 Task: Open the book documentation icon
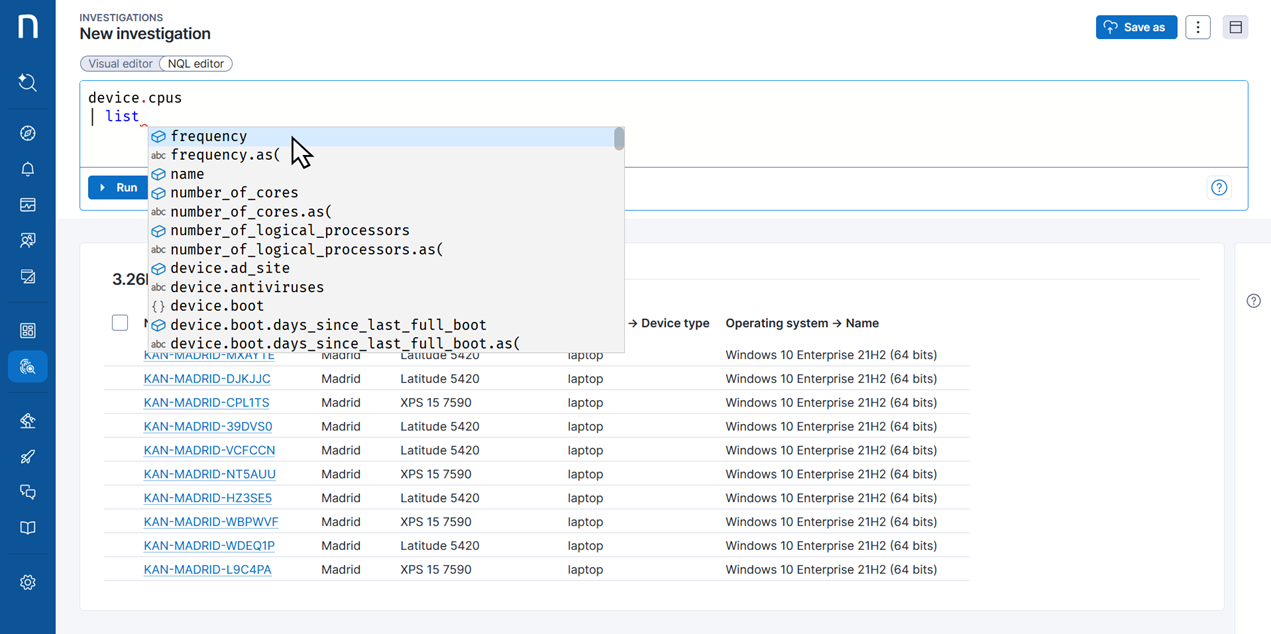(27, 528)
